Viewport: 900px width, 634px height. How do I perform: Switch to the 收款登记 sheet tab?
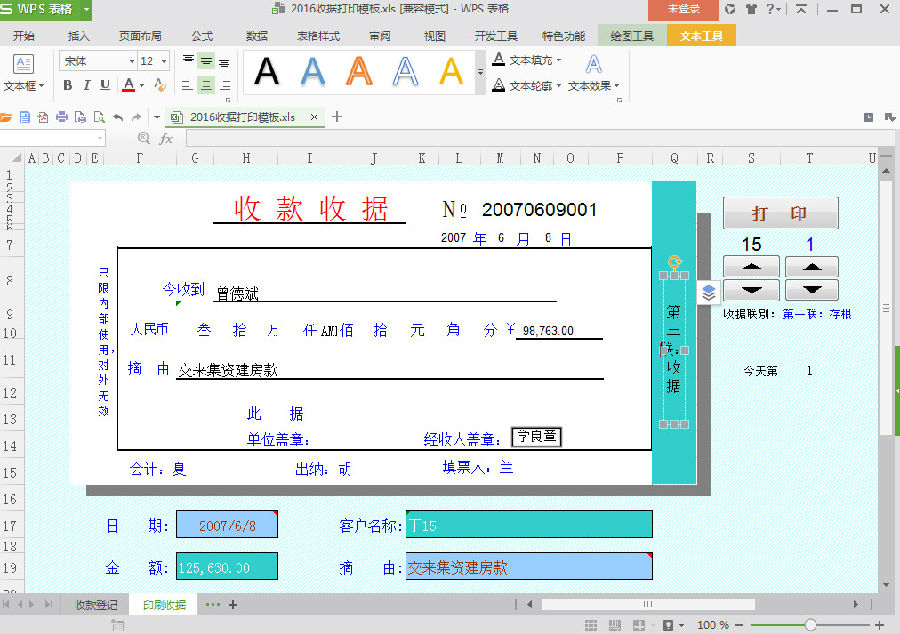click(x=96, y=604)
